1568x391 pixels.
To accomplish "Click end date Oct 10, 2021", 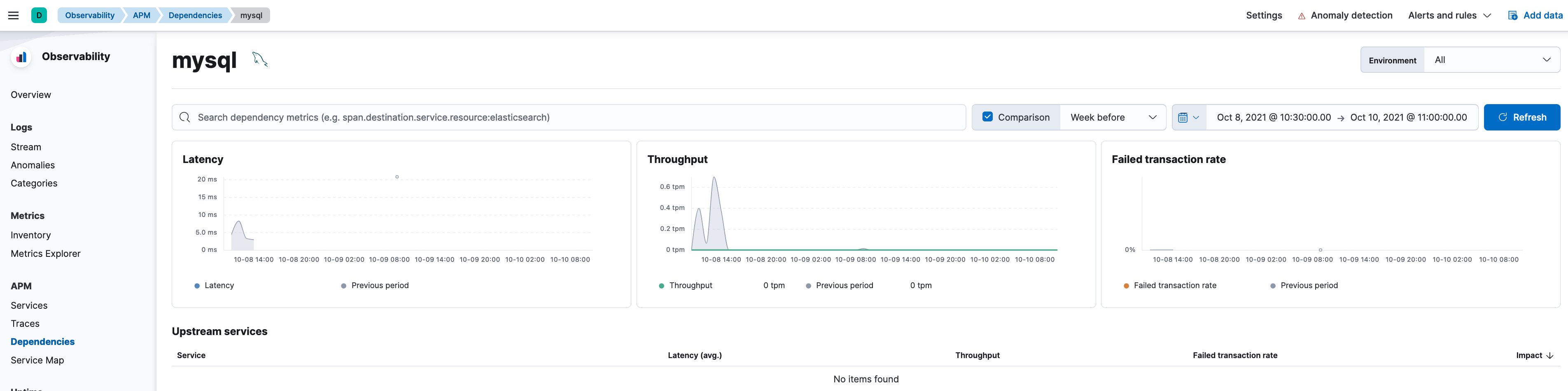I will [x=1409, y=117].
